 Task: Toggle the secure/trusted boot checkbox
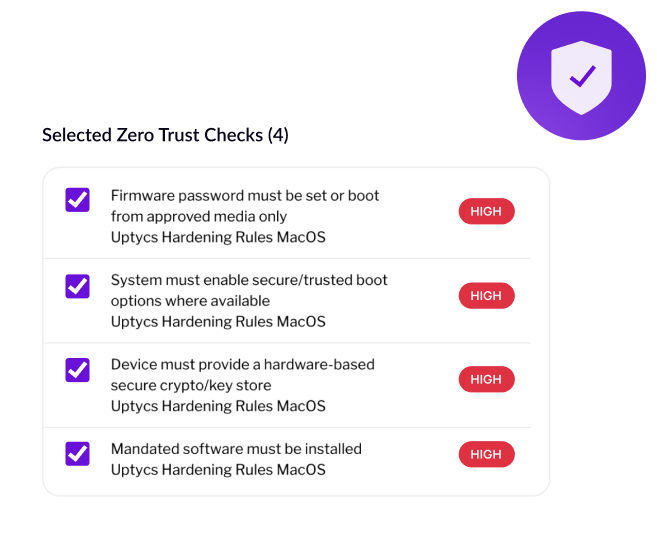click(78, 286)
